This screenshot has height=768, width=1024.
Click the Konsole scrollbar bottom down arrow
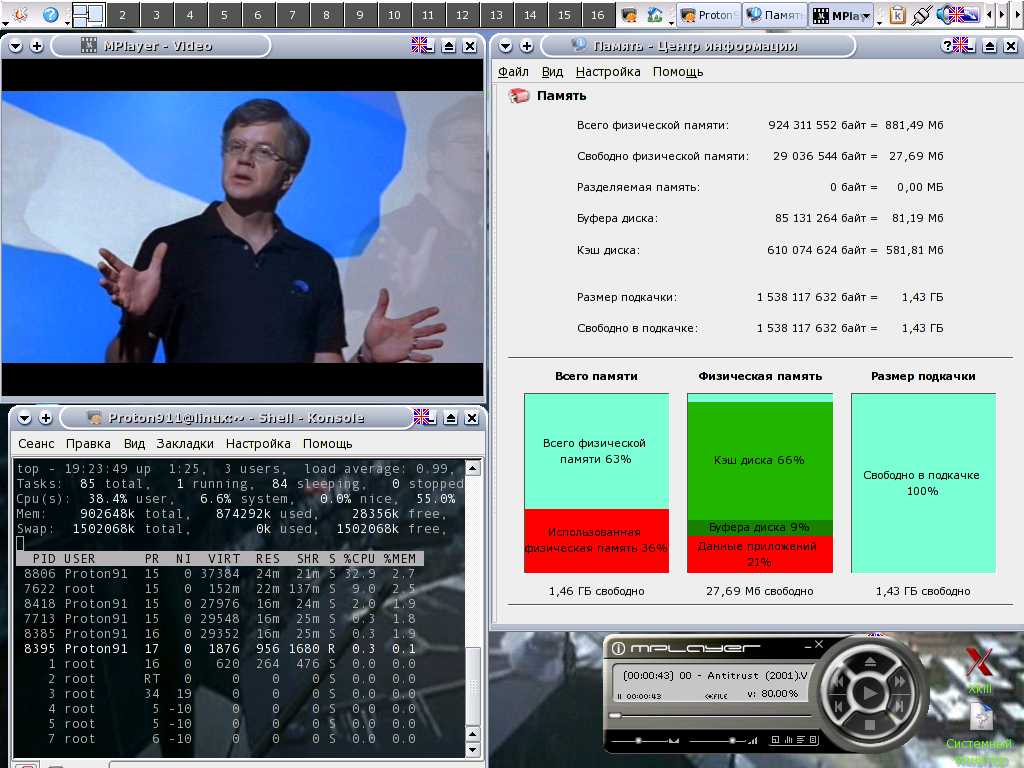click(x=473, y=750)
